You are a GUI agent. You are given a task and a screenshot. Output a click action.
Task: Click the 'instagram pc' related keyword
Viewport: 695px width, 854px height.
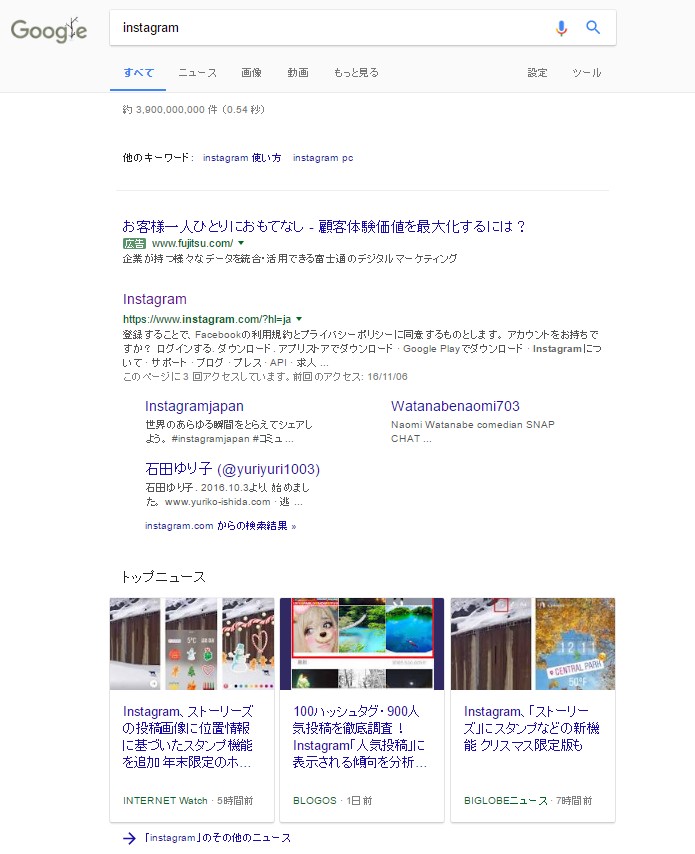click(x=323, y=157)
